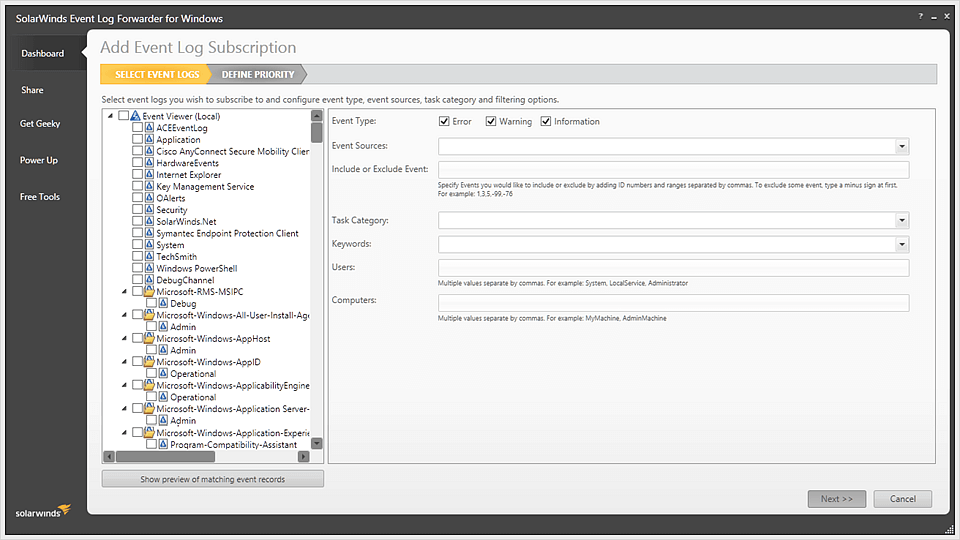Click the SolarWinds logo in bottom corner
This screenshot has height=540, width=960.
(43, 511)
